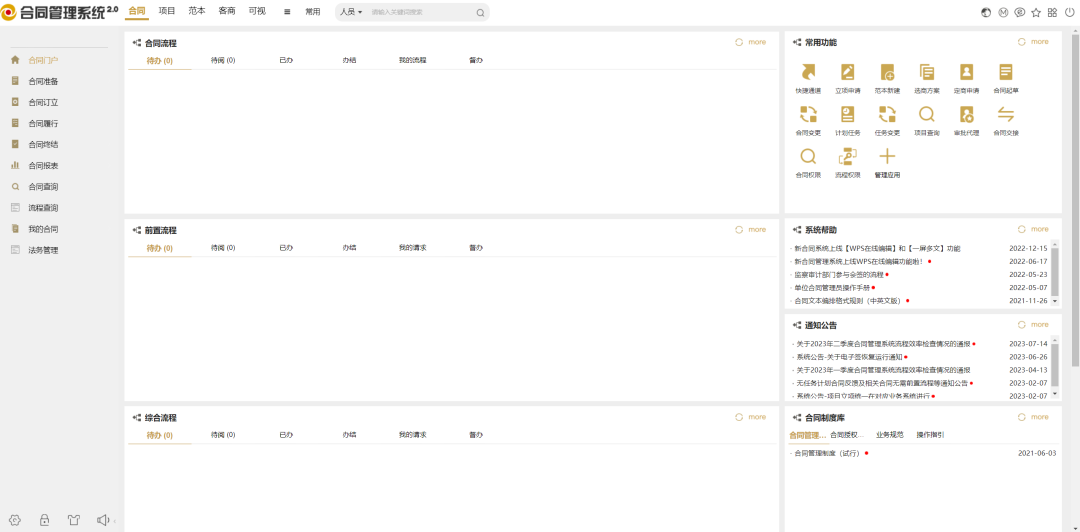Click the keyword search input field

420,12
